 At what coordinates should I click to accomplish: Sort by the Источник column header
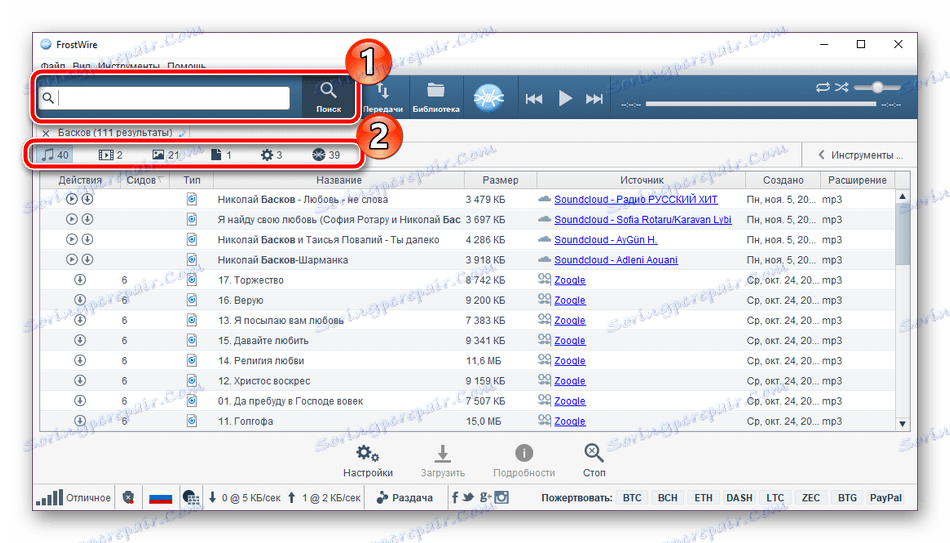642,180
